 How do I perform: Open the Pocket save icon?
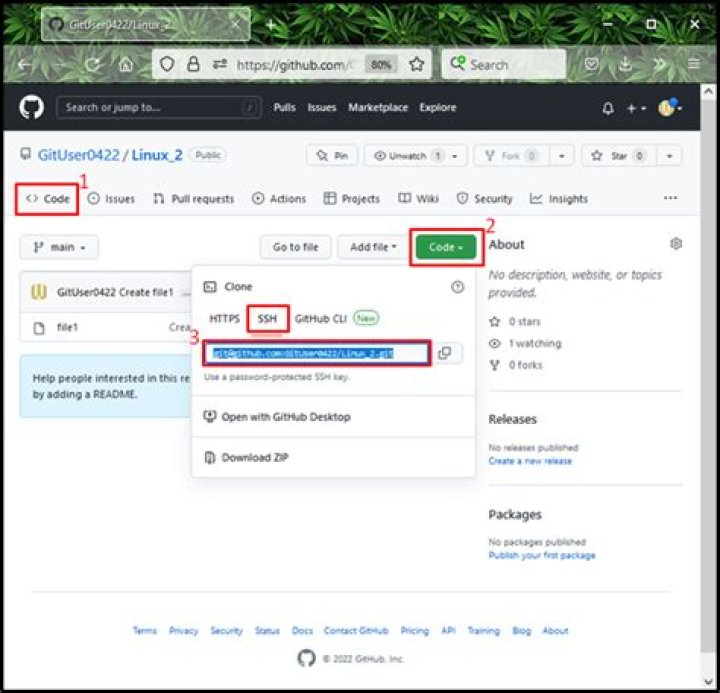click(591, 64)
